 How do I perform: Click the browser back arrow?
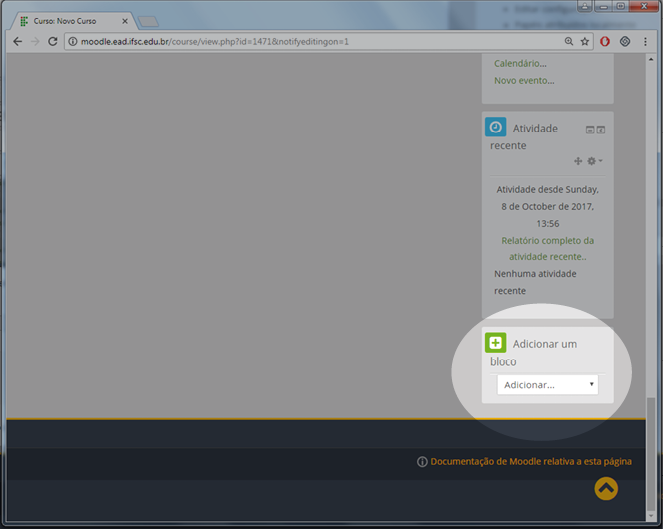[17, 42]
